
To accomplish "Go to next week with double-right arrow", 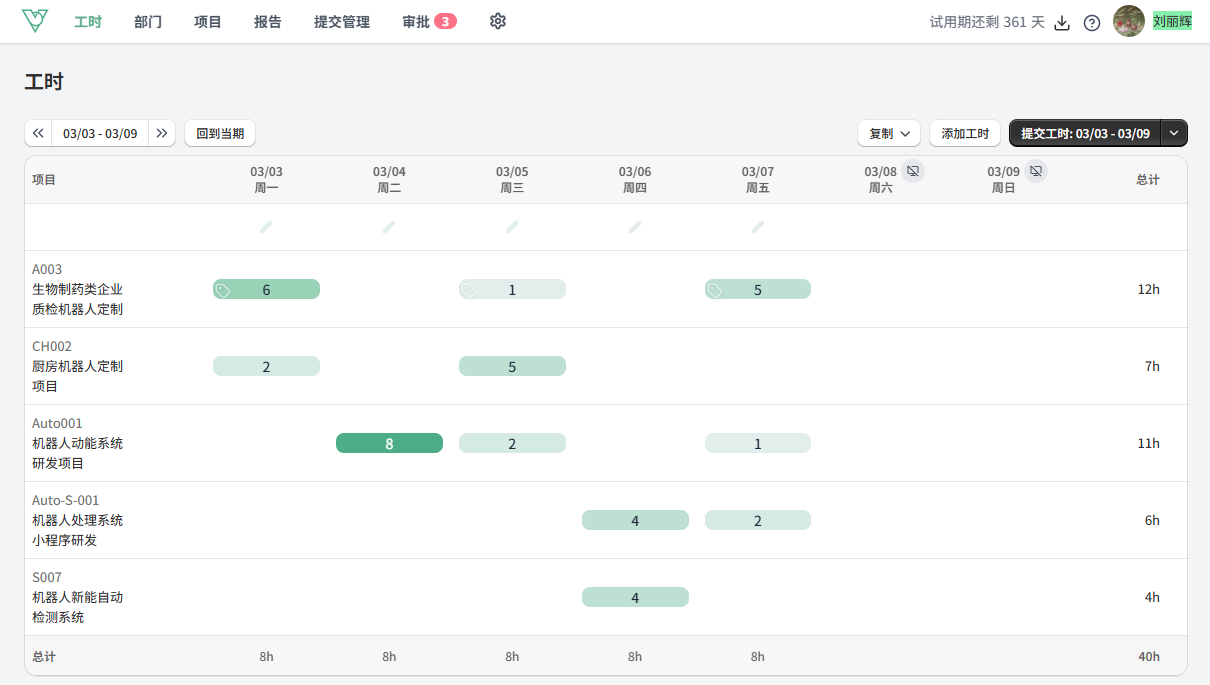I will [x=162, y=133].
